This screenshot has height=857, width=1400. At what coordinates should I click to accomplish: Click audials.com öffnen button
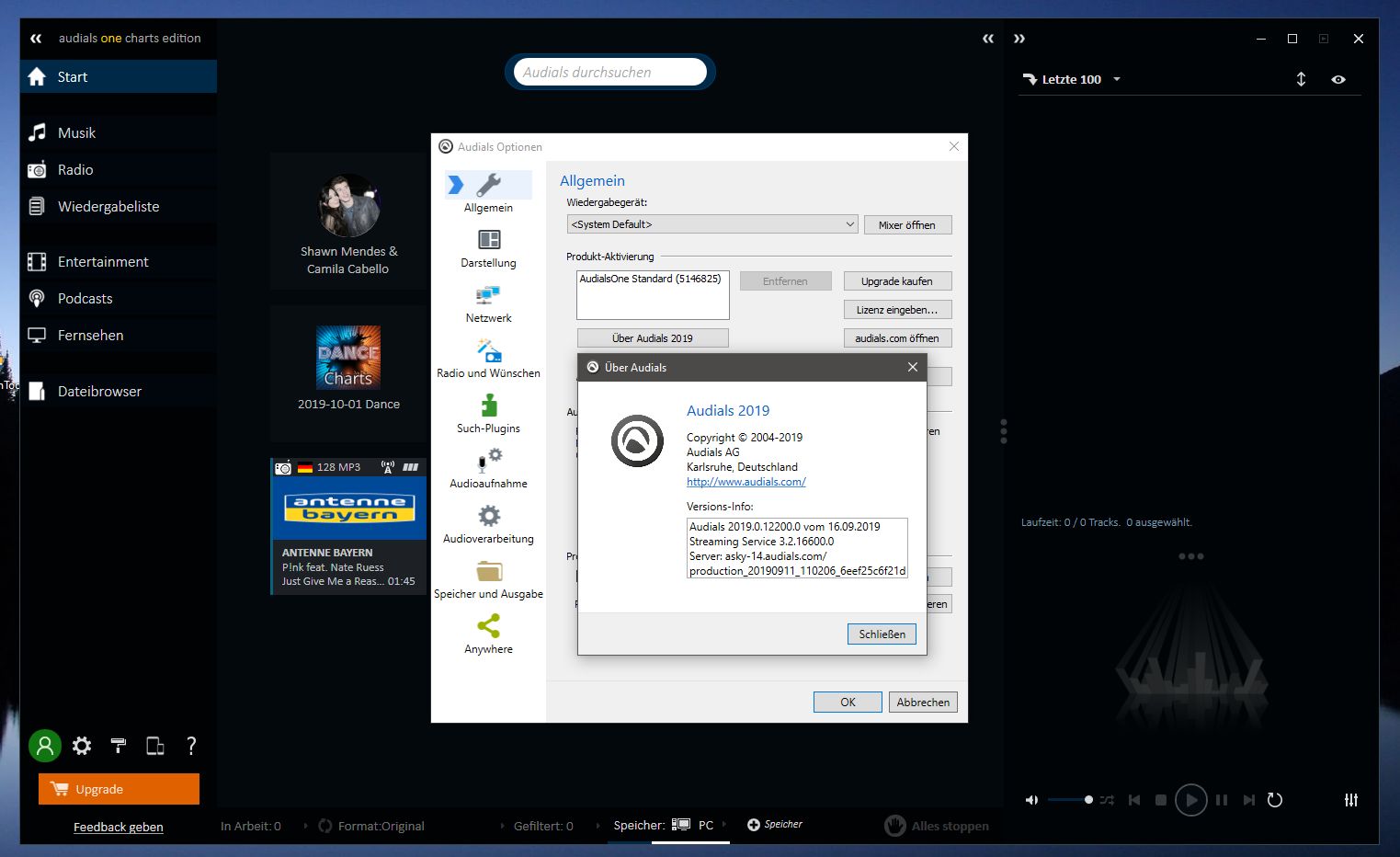897,338
